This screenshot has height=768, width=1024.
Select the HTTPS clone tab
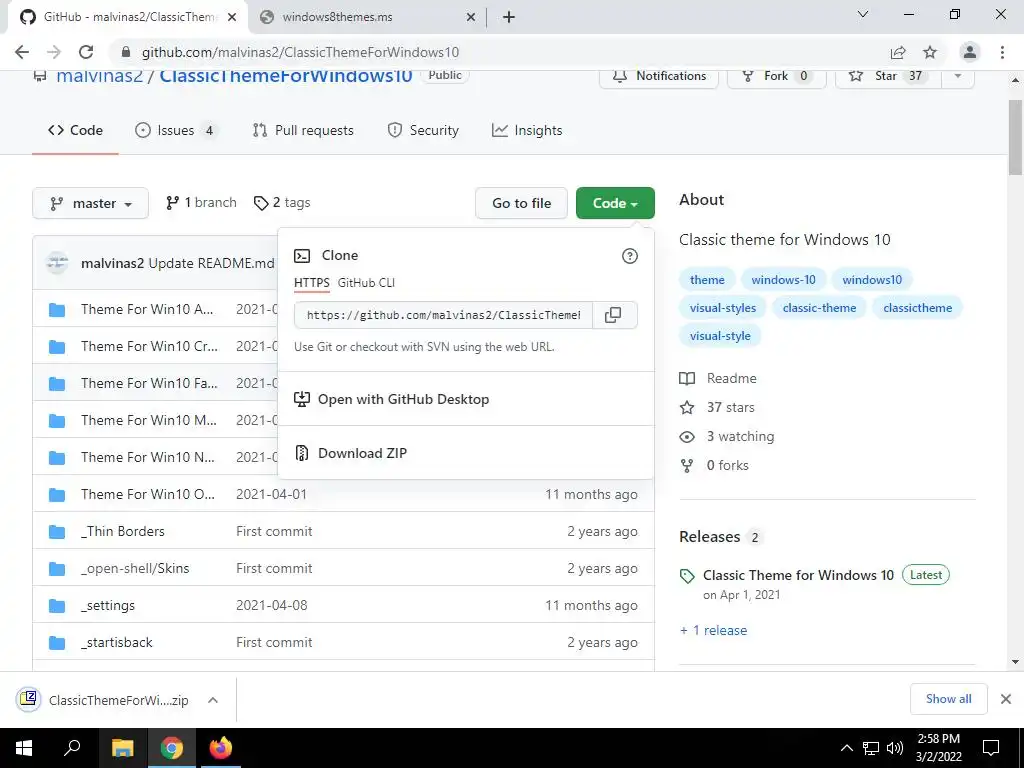[x=312, y=283]
